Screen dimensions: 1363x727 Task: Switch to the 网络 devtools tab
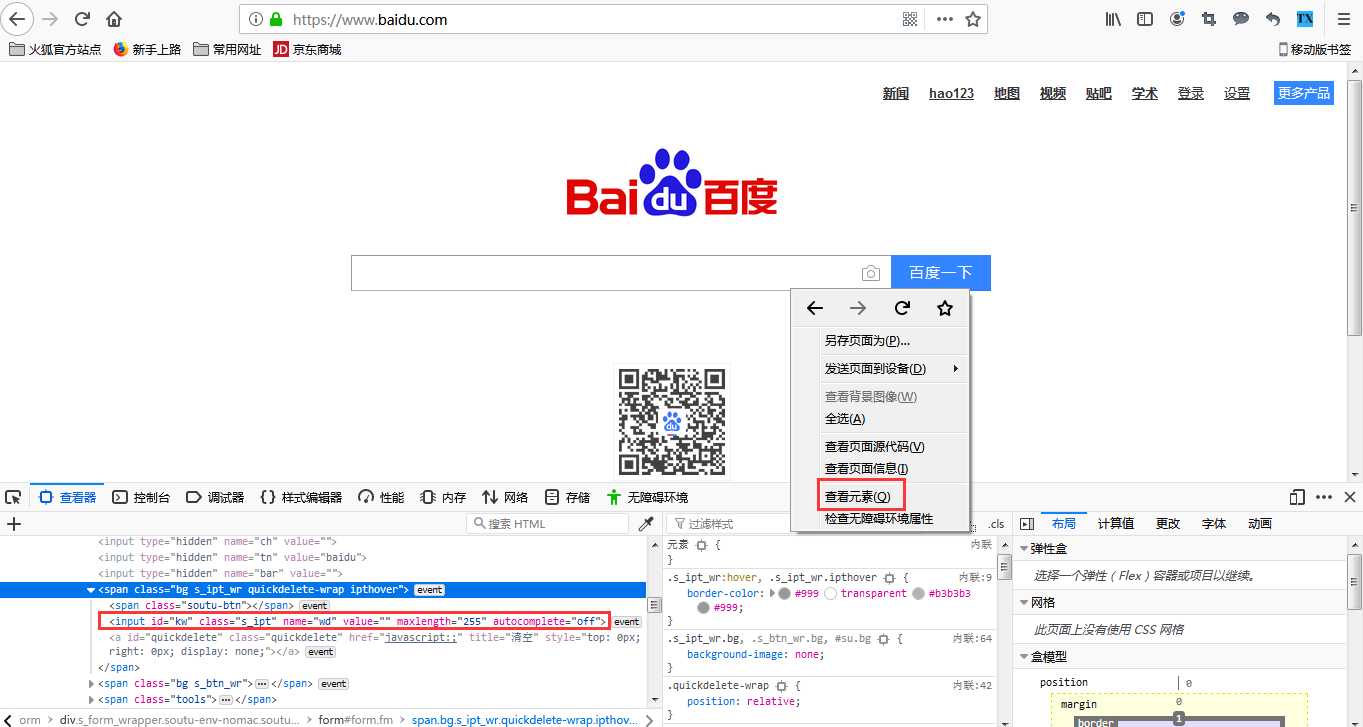(505, 497)
